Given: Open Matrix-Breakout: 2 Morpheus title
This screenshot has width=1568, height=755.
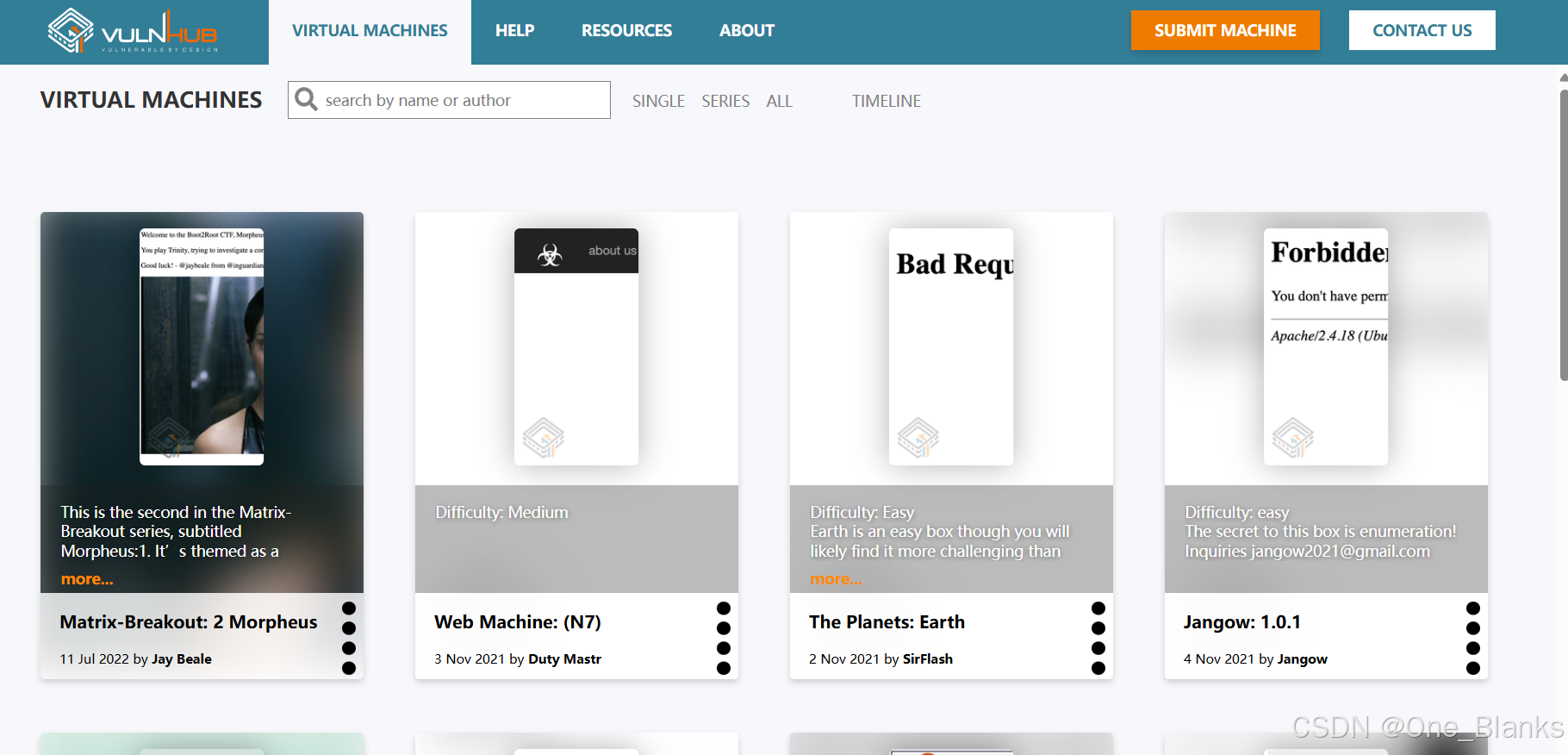Looking at the screenshot, I should point(189,622).
